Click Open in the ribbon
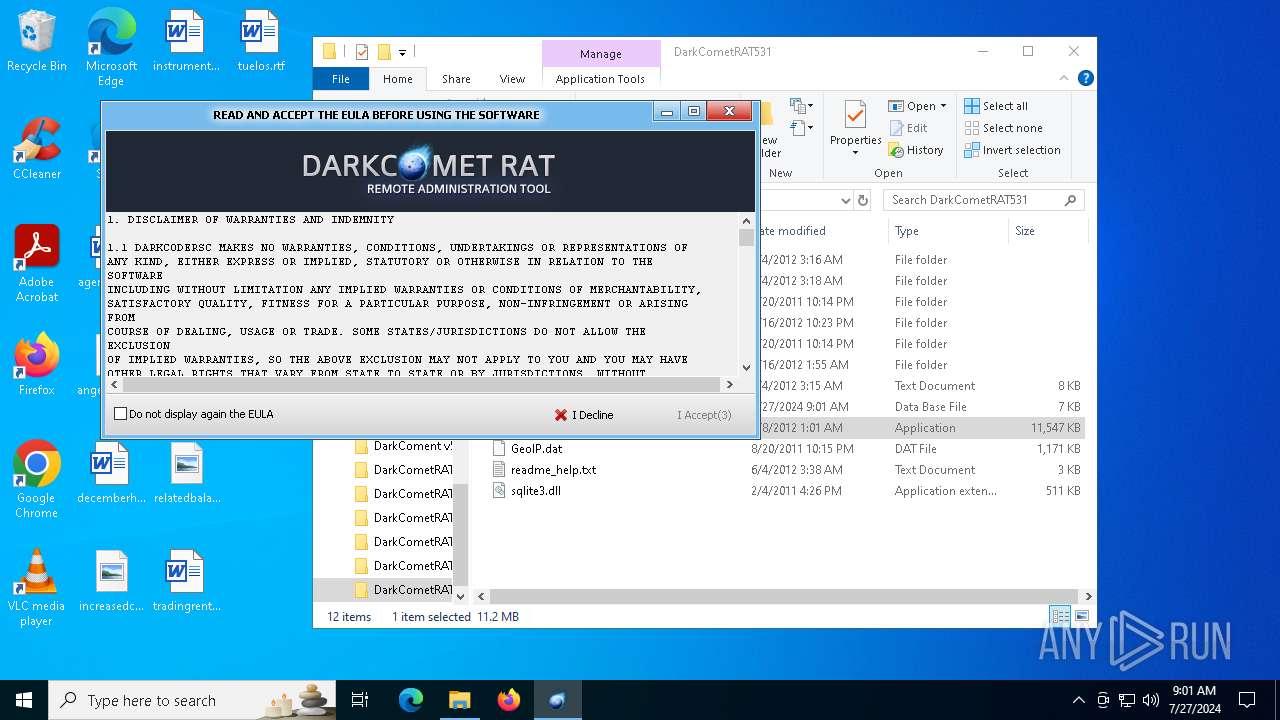 912,106
